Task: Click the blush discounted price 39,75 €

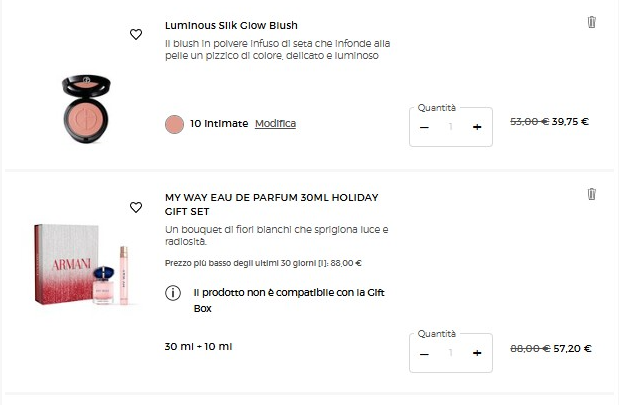Action: pos(571,122)
